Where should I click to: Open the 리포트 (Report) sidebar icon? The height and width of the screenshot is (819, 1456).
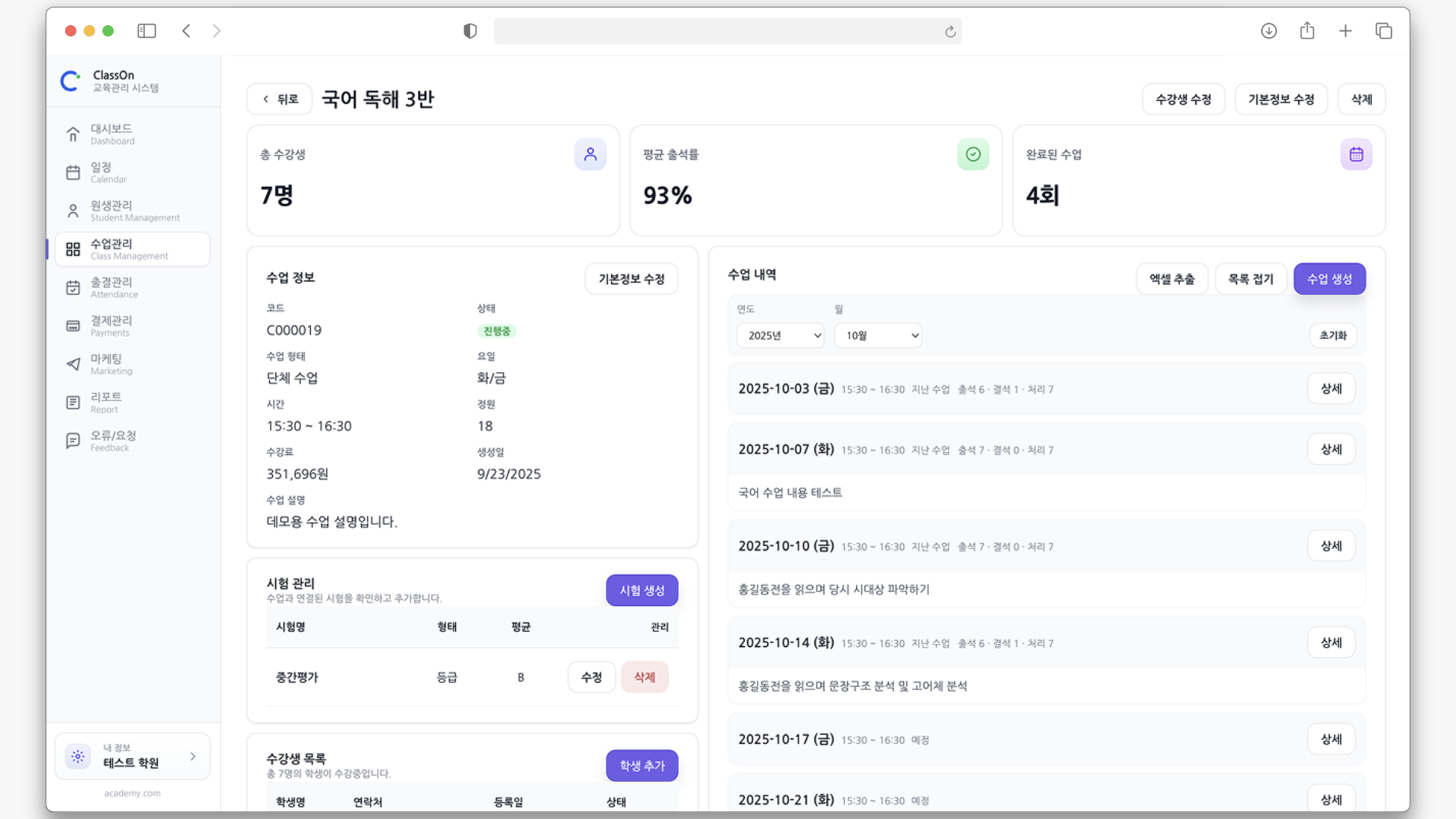tap(73, 403)
